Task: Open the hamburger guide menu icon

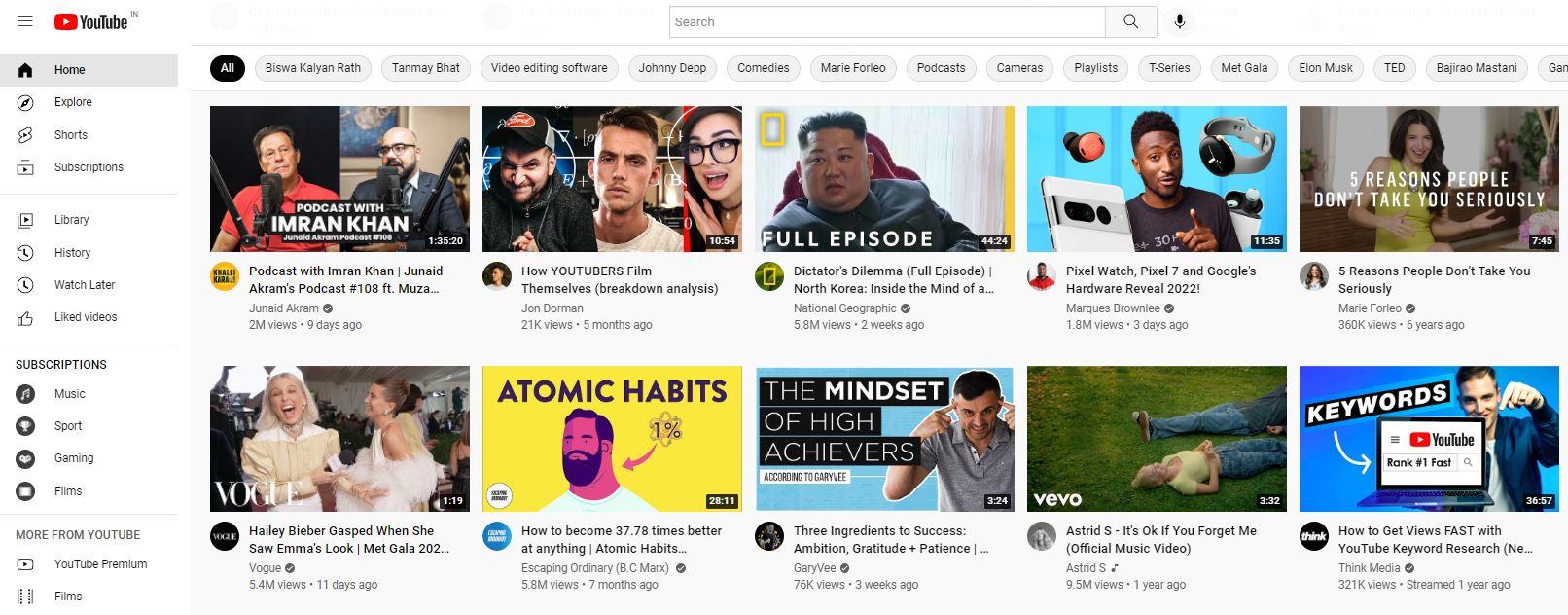Action: [x=25, y=21]
